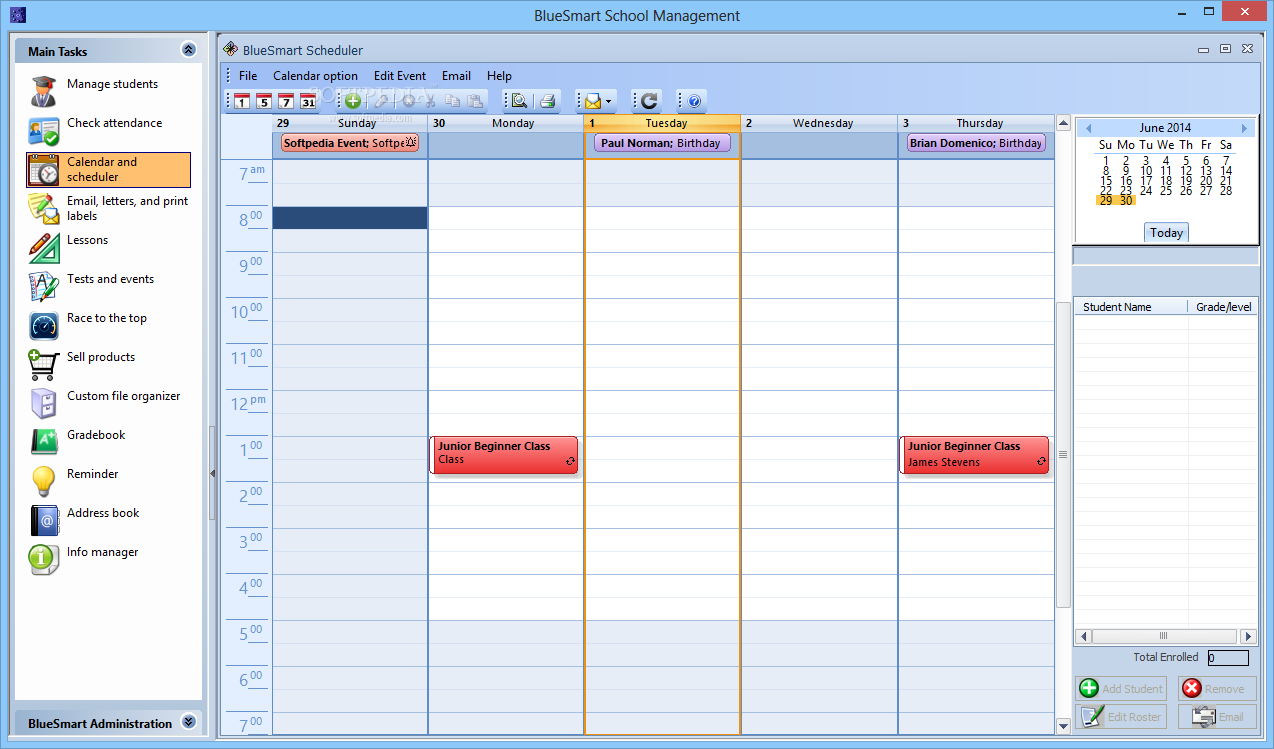Open the Edit Event menu
1274x749 pixels.
pyautogui.click(x=400, y=76)
